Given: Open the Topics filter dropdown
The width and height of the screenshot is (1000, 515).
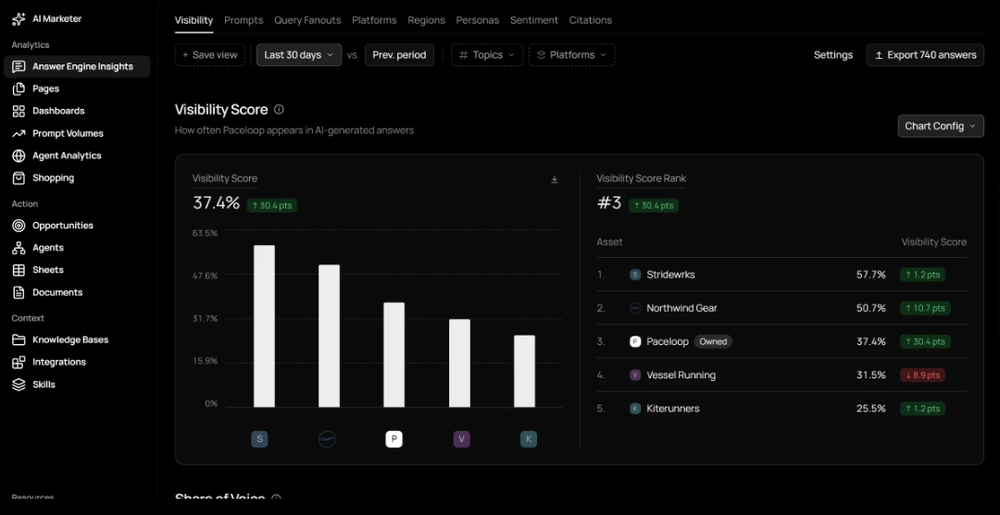Looking at the screenshot, I should click(487, 55).
